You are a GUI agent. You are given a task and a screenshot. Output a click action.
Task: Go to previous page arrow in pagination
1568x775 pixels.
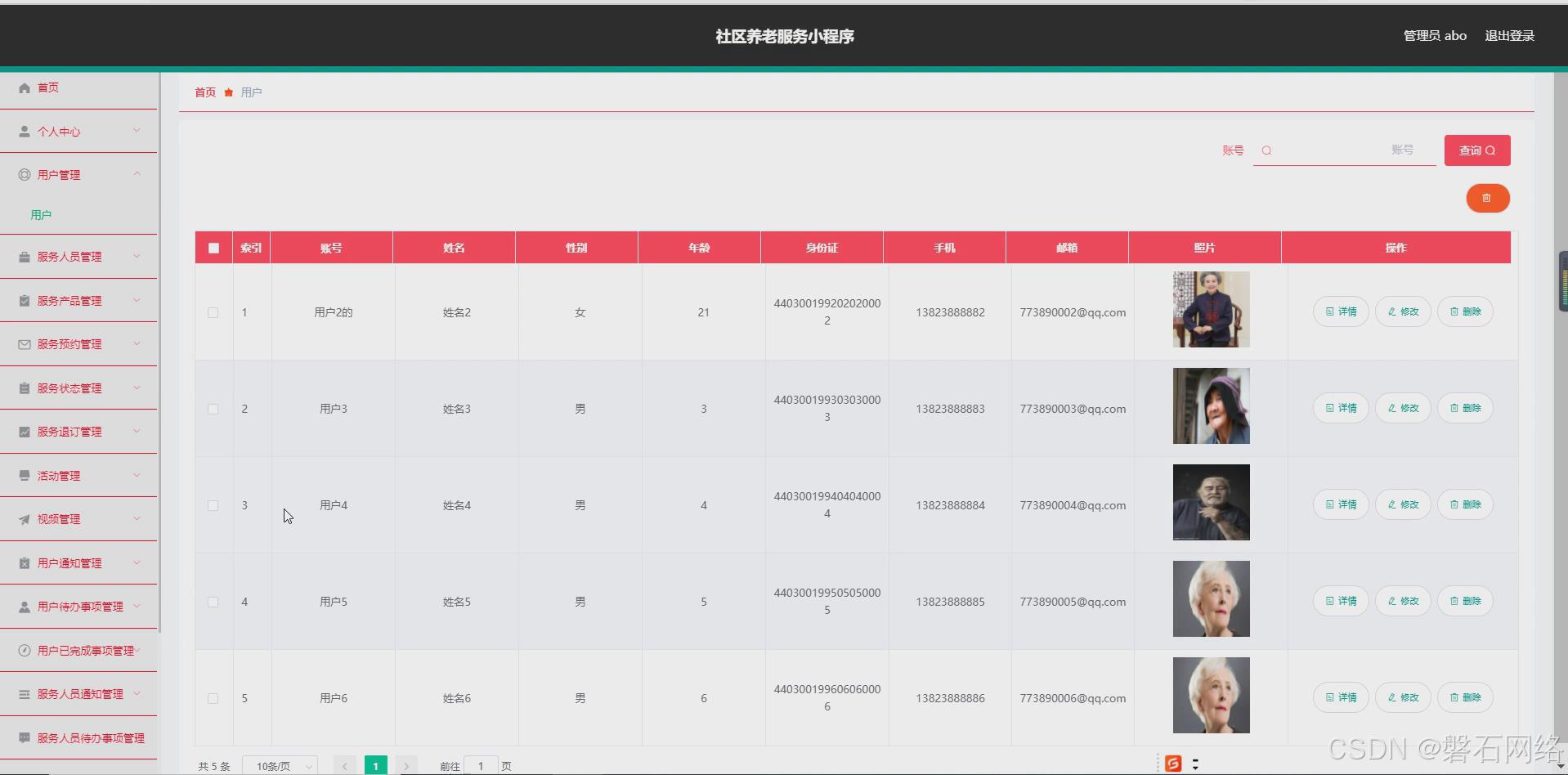click(345, 766)
